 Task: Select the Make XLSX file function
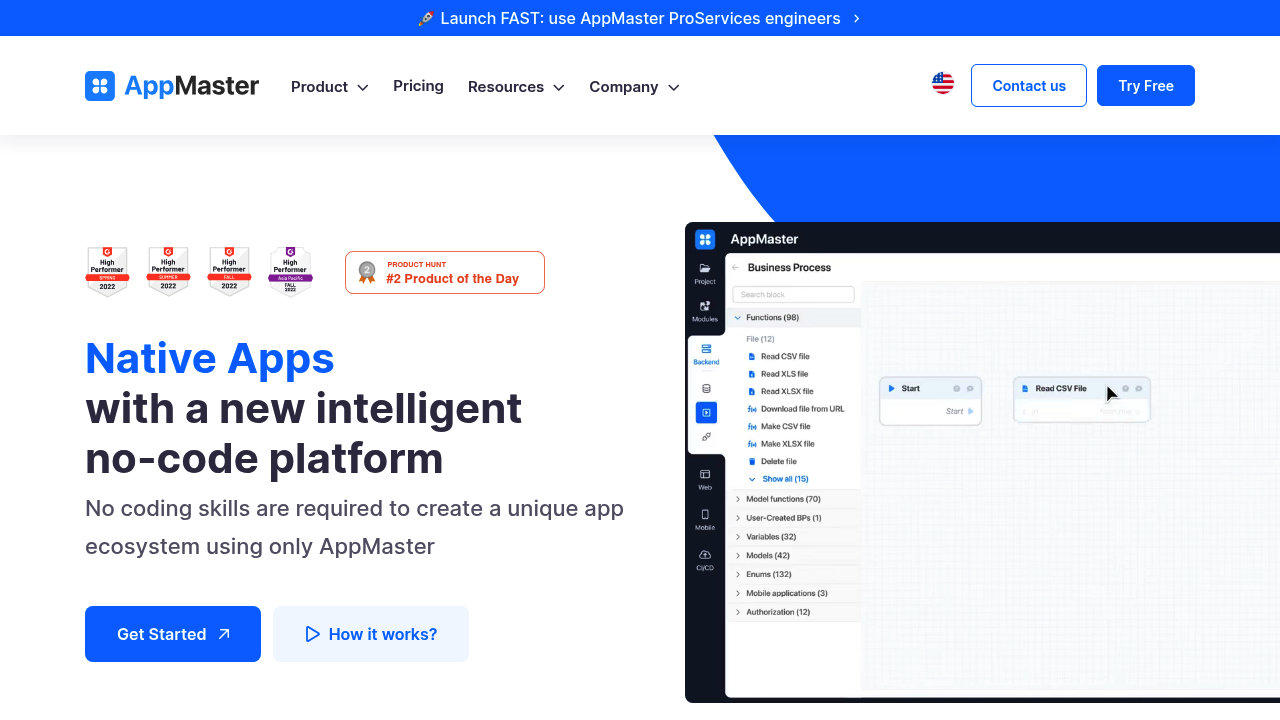tap(781, 444)
